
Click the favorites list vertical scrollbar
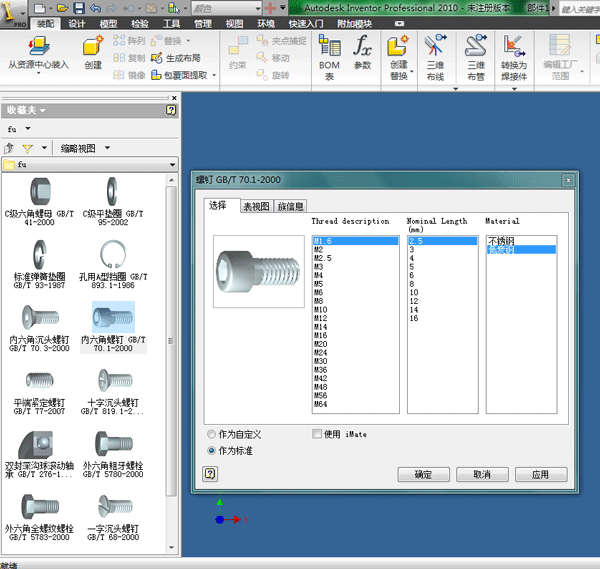tap(171, 341)
